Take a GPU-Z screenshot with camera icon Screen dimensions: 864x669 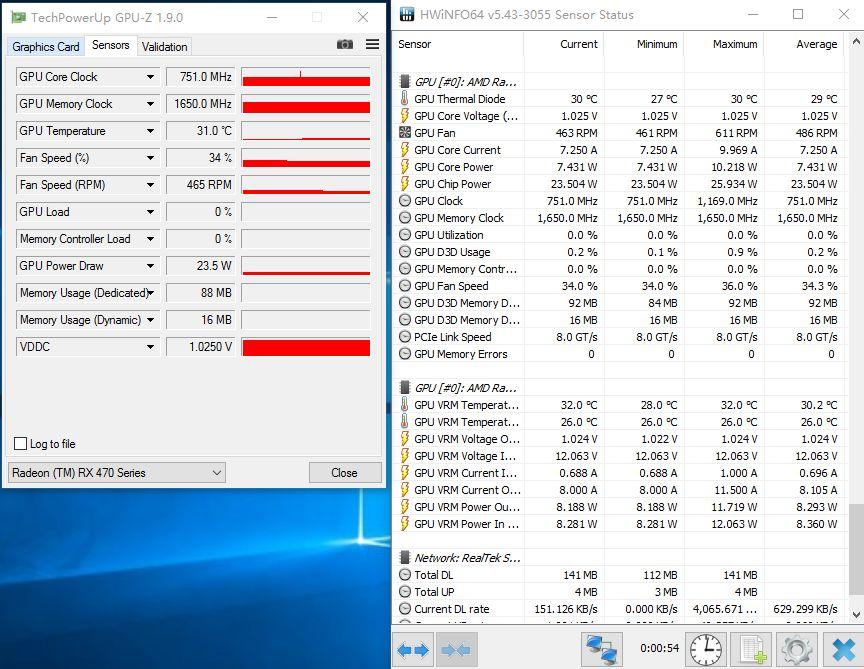345,45
